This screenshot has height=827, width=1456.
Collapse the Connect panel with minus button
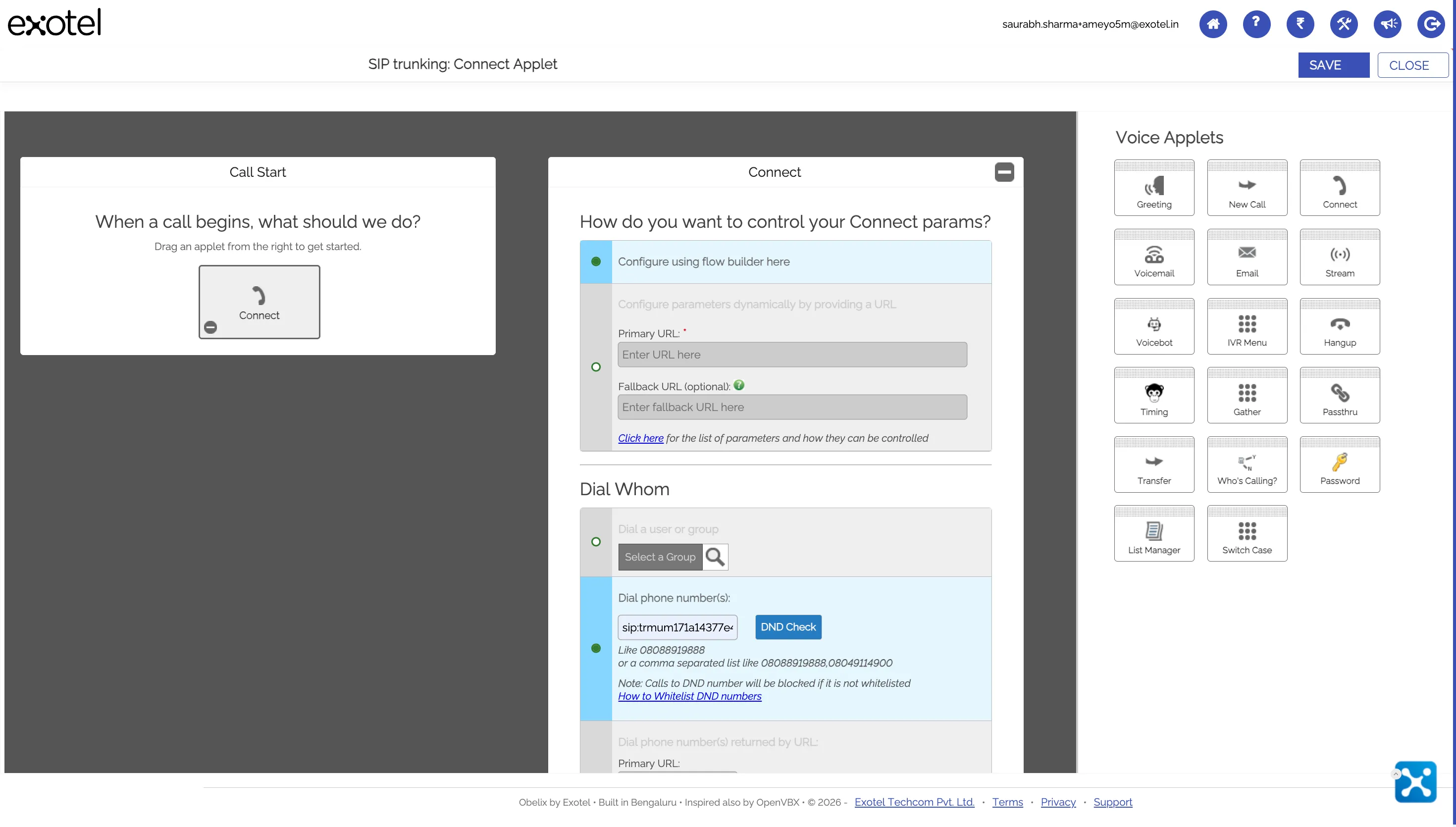point(1004,172)
